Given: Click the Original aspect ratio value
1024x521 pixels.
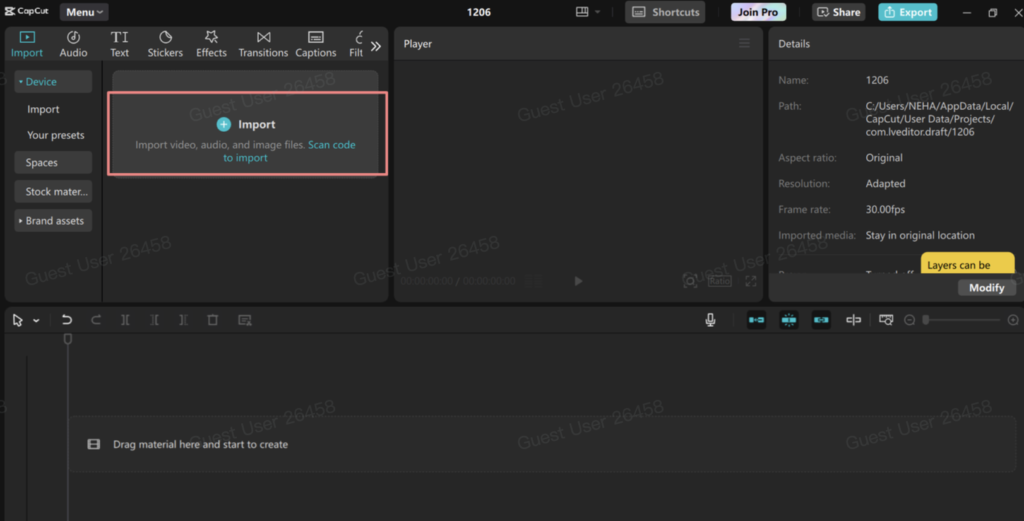Looking at the screenshot, I should tap(884, 157).
